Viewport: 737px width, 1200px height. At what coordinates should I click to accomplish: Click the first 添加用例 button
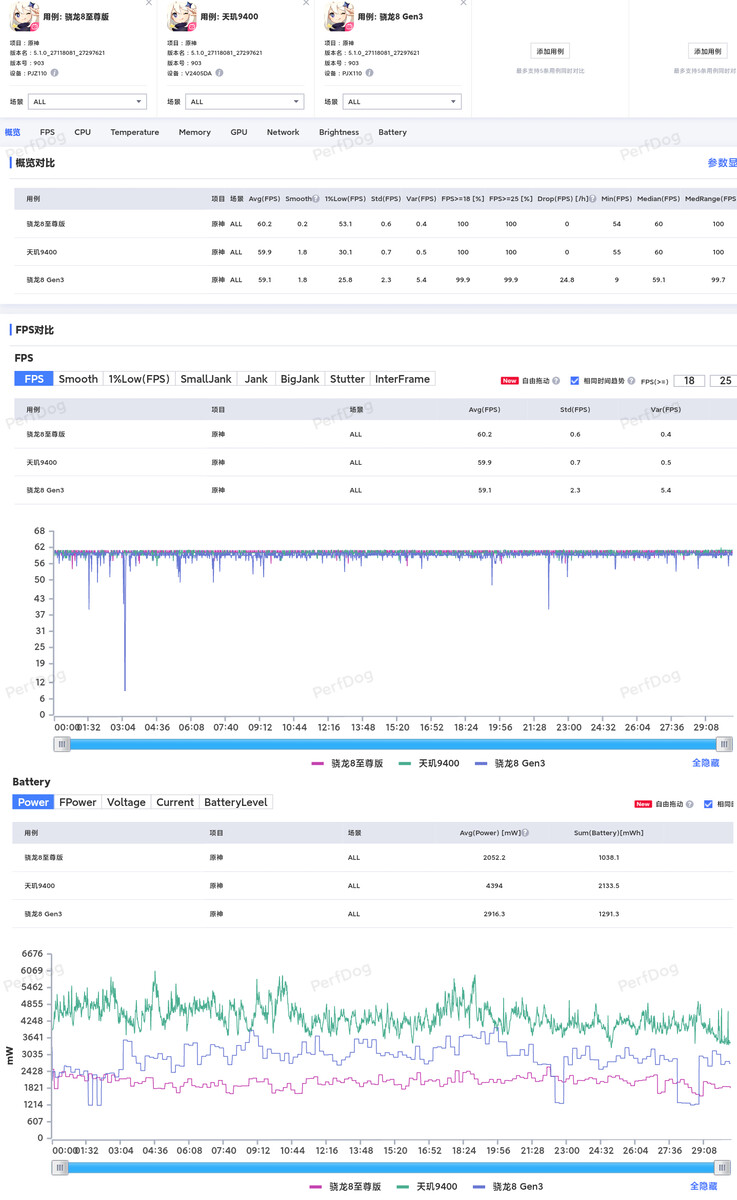pos(550,51)
